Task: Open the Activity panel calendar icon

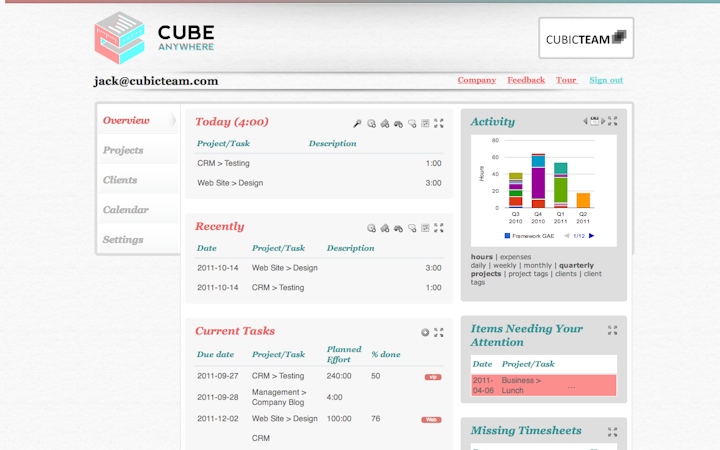Action: click(x=594, y=121)
